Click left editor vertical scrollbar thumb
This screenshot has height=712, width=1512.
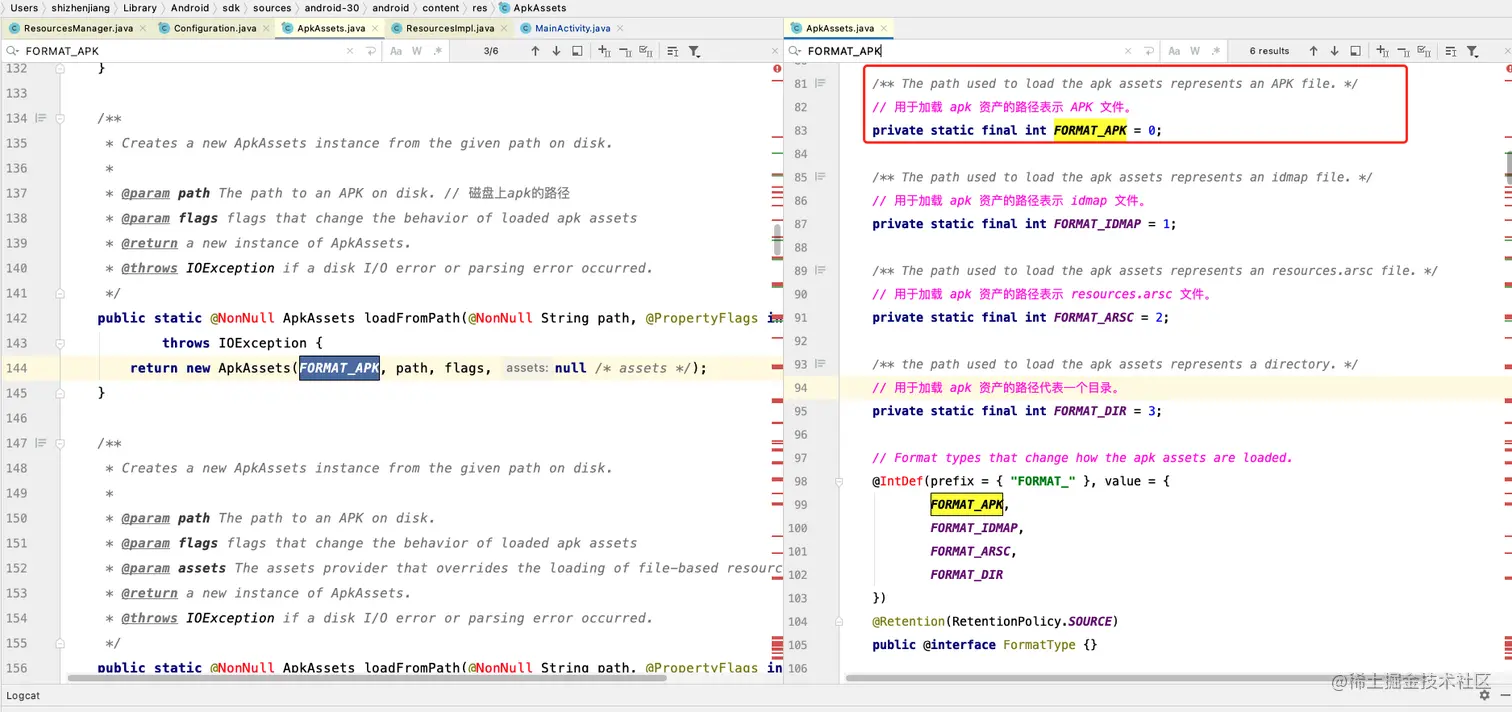click(x=776, y=241)
